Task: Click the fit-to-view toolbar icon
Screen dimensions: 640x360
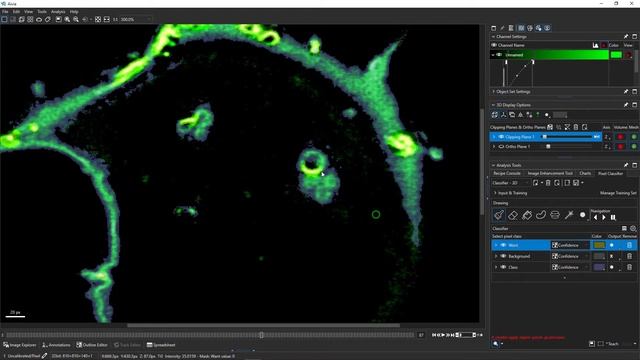Action: click(98, 19)
